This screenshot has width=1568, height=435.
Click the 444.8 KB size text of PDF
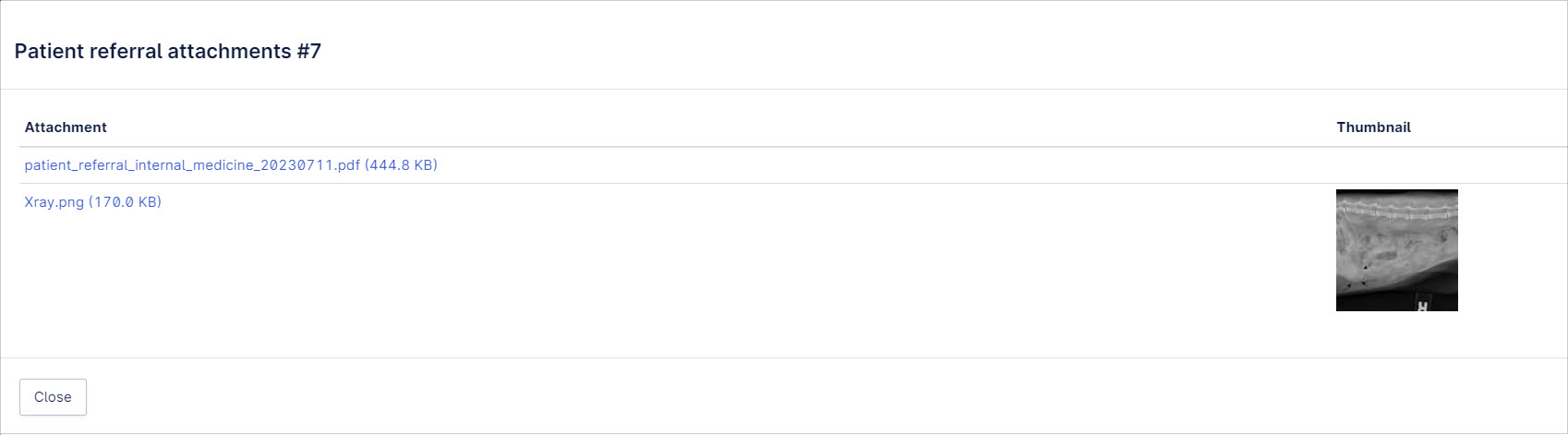coord(401,165)
